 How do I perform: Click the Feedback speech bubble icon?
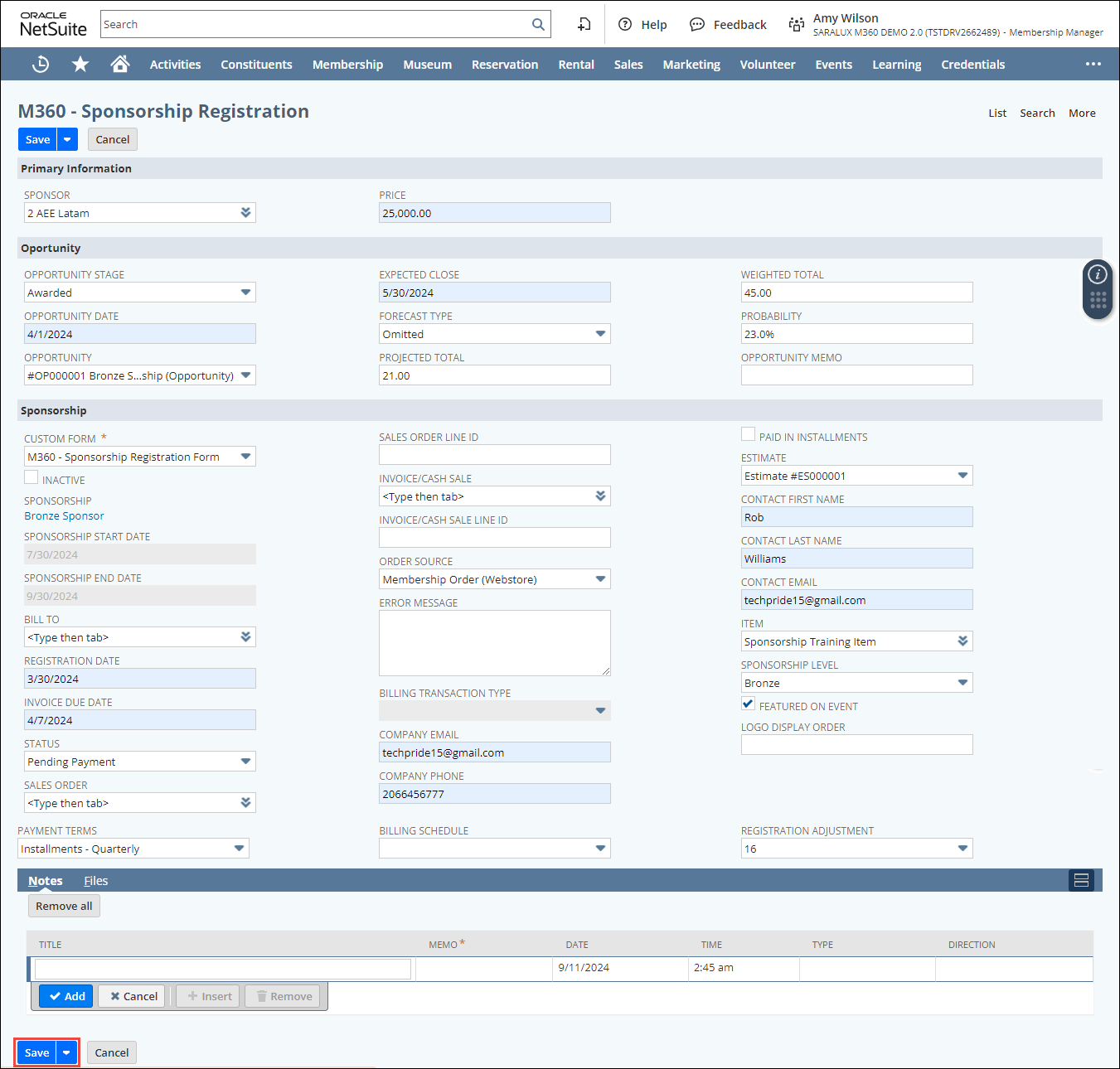point(697,25)
